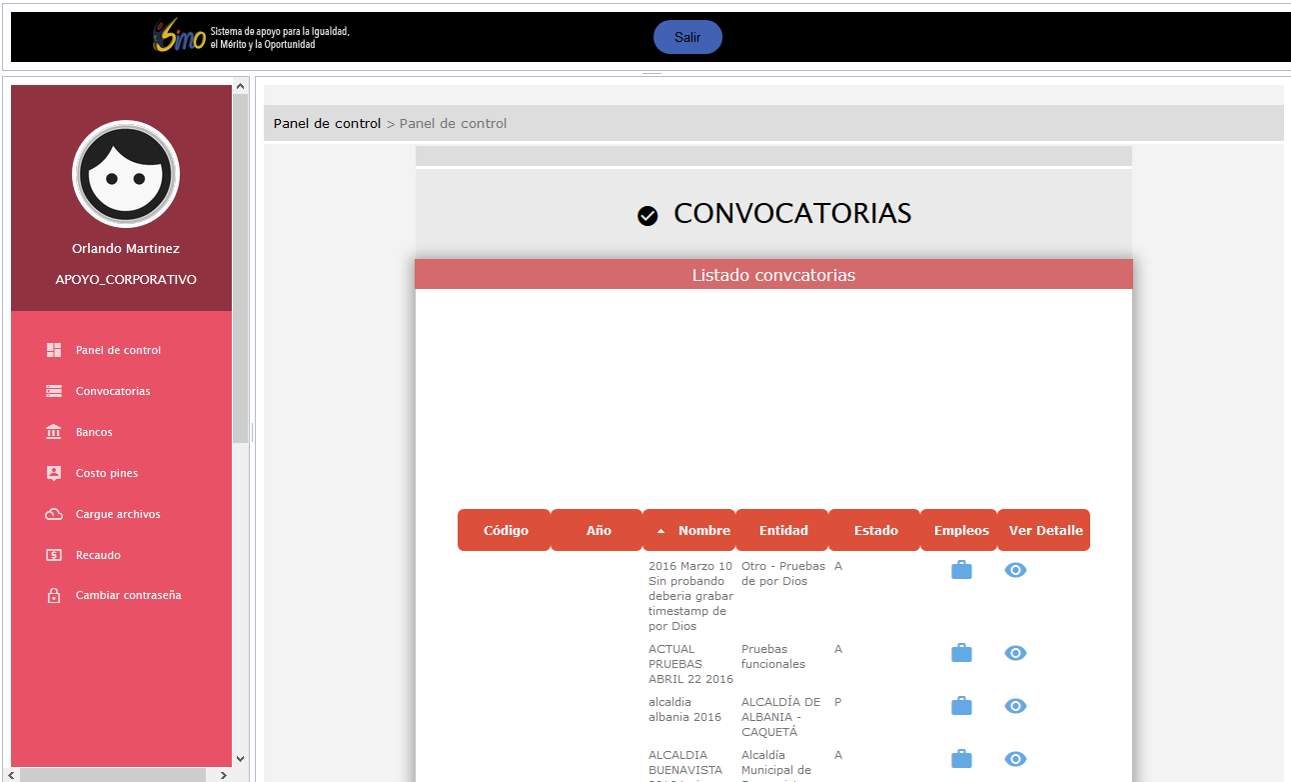Viewport: 1291px width, 782px height.
Task: Click the Cargue archivos cloud icon
Action: (x=54, y=514)
